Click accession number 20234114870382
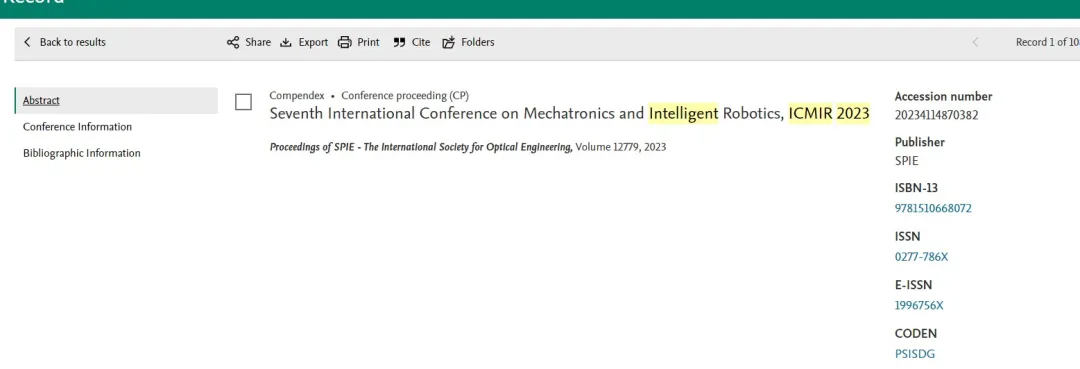 [x=936, y=115]
